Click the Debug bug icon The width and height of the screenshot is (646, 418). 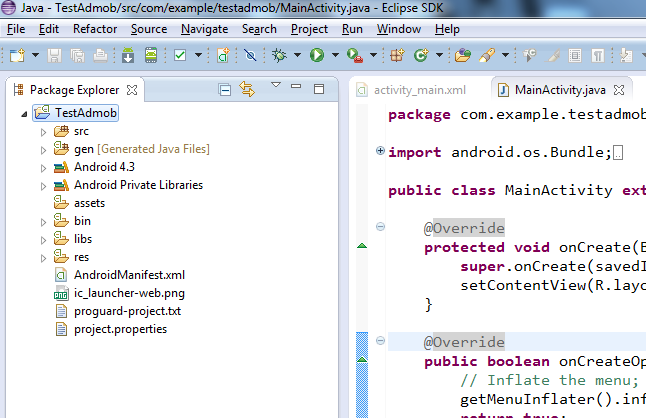279,55
